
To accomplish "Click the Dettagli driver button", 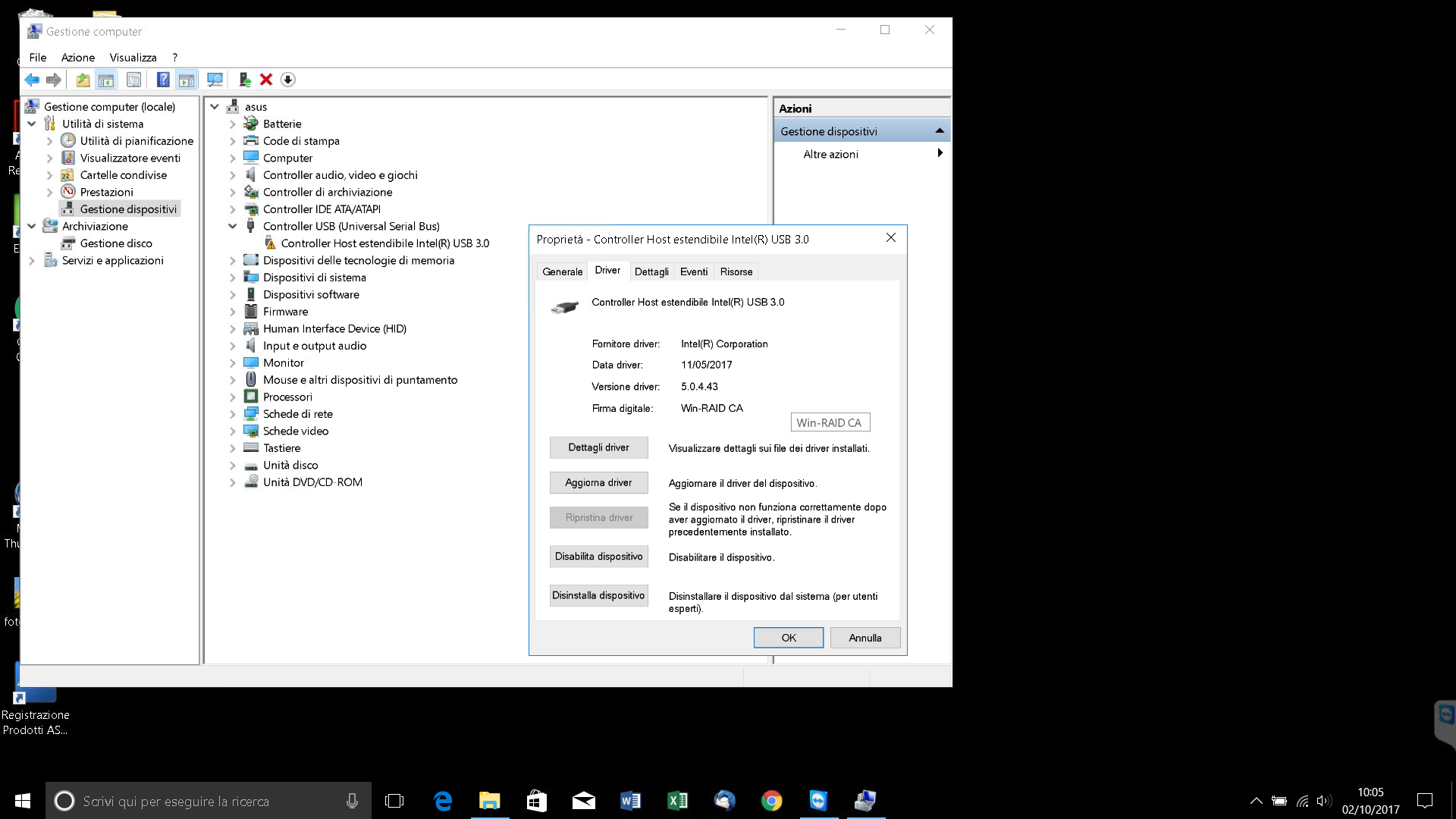I will click(x=598, y=447).
